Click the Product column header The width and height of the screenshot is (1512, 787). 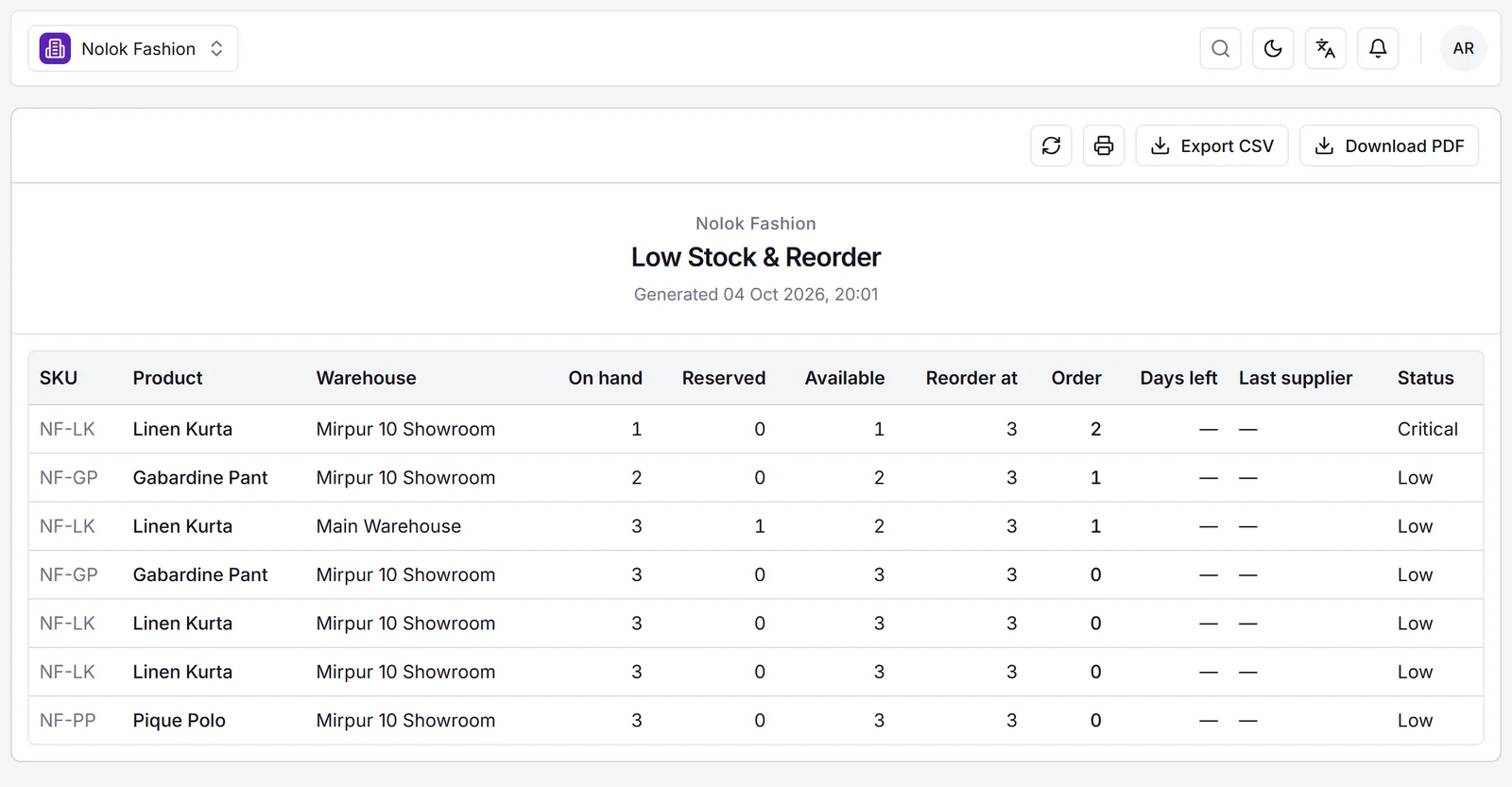coord(167,378)
